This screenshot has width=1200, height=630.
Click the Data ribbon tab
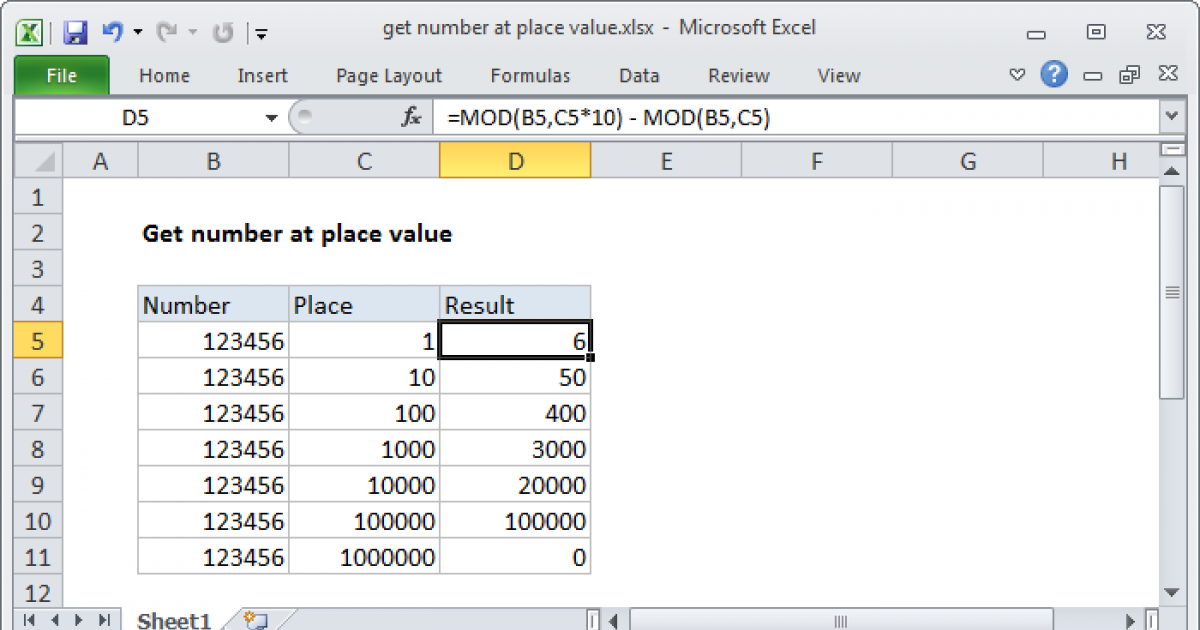[638, 75]
